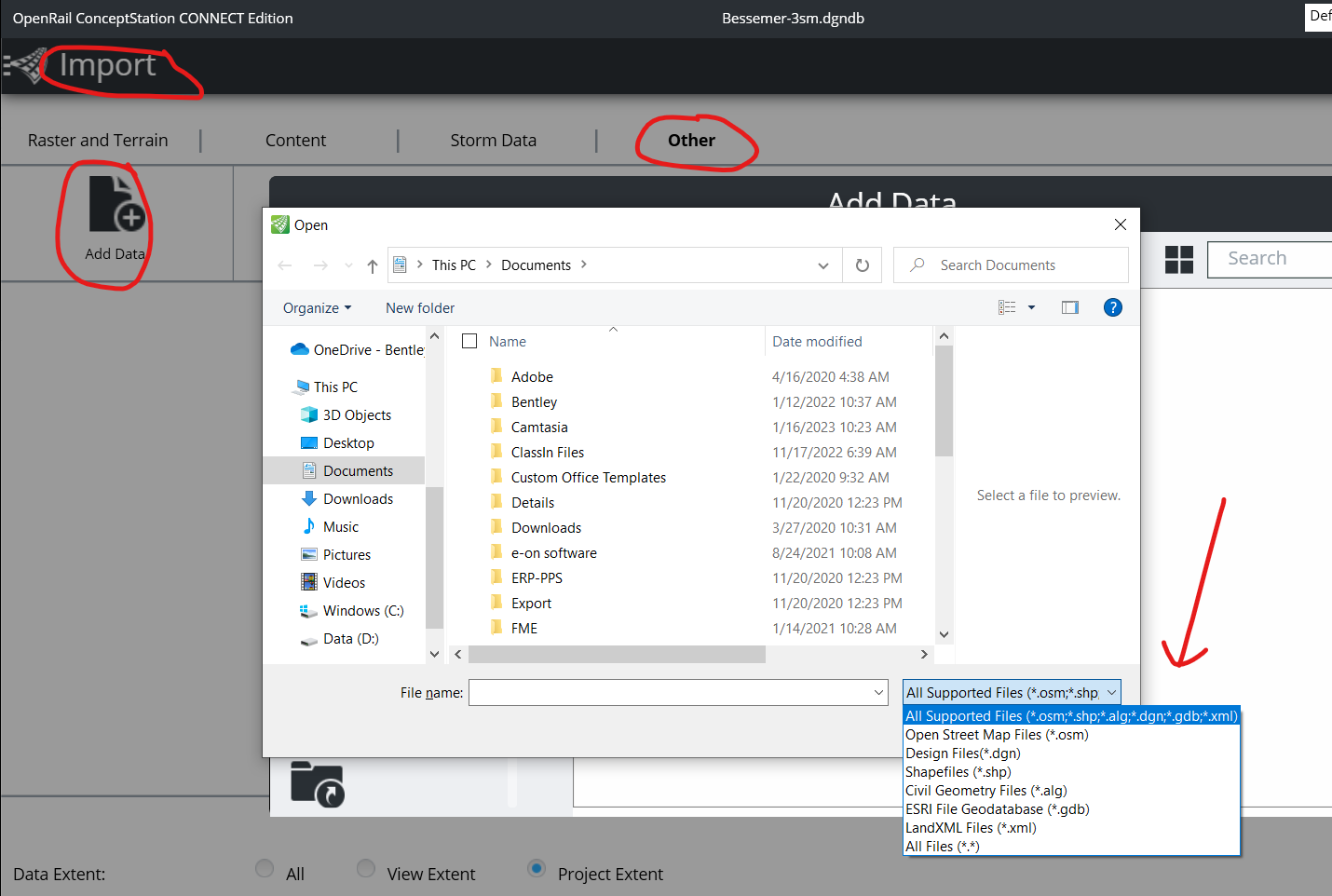Open the Storm Data tab

click(x=493, y=141)
